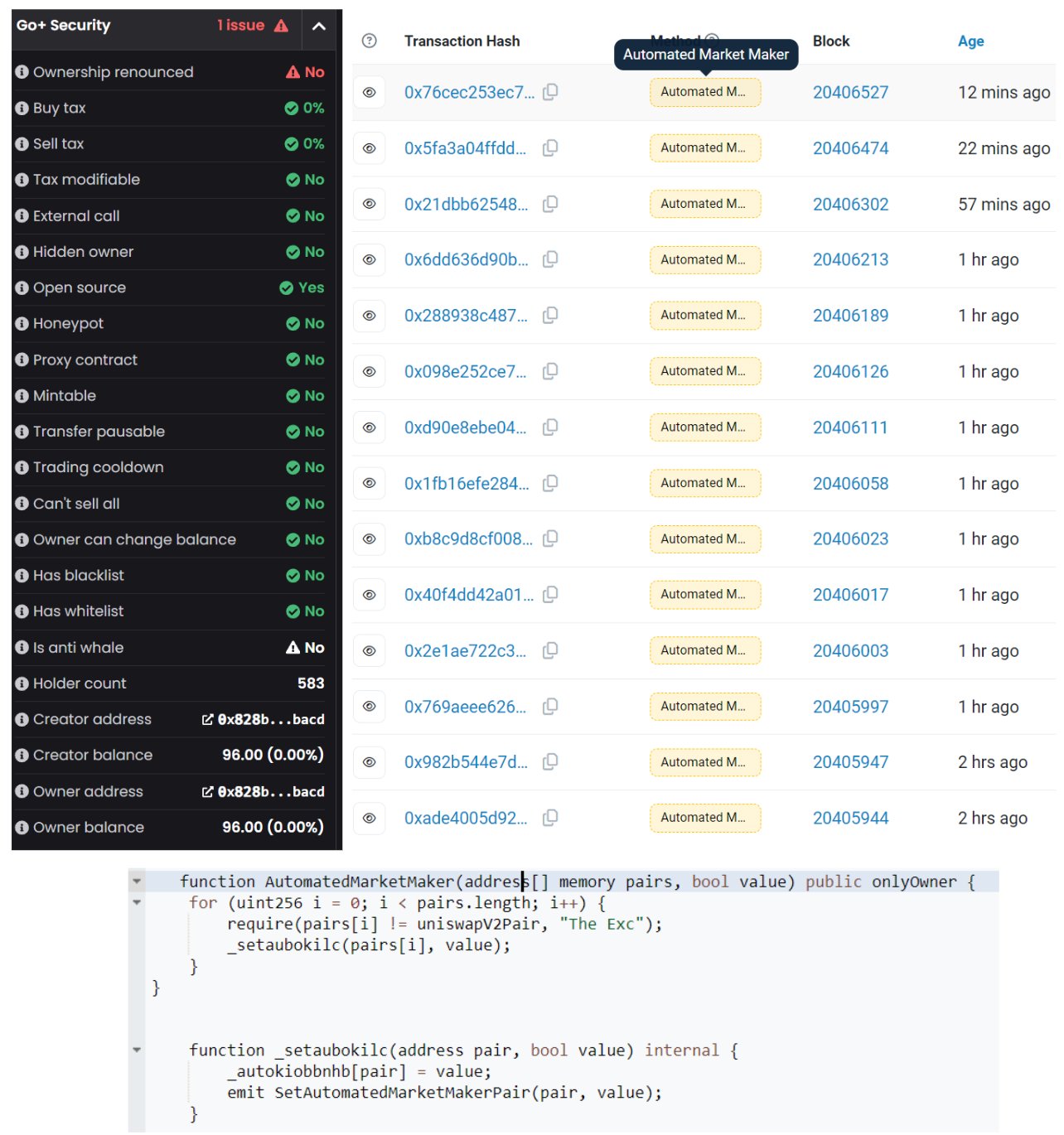This screenshot has height=1135, width=1064.
Task: Click help icon in table header
Action: (x=370, y=41)
